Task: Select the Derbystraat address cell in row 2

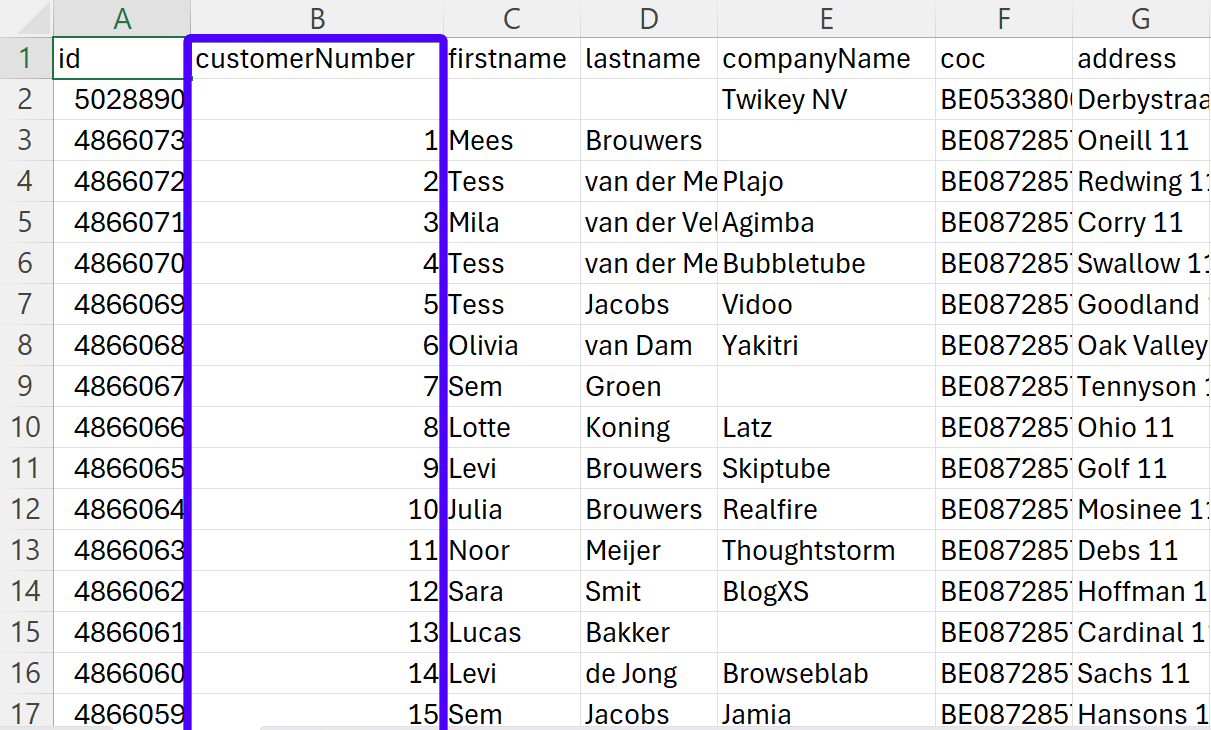Action: click(1140, 100)
